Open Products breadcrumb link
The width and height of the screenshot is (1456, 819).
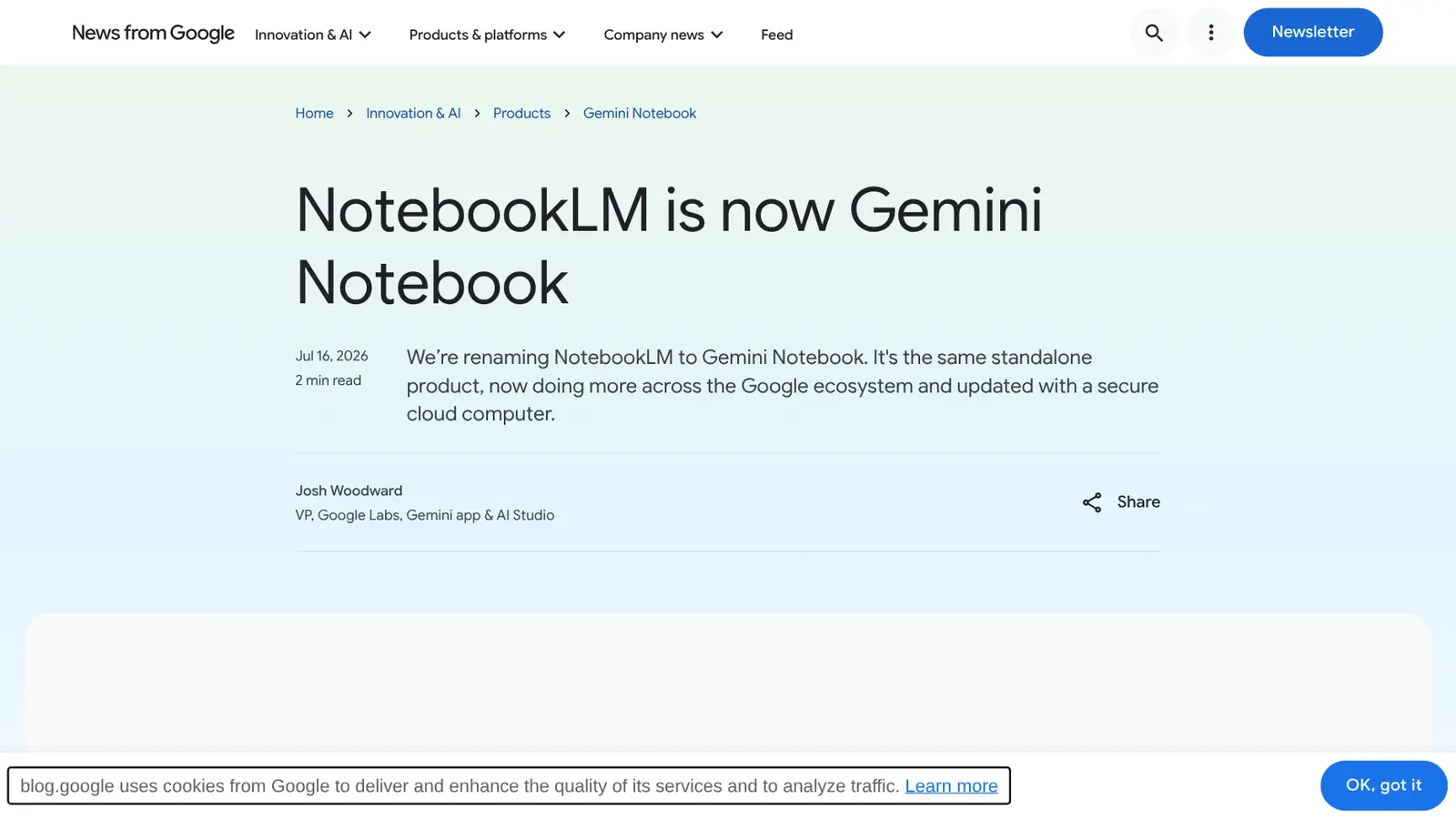521,113
